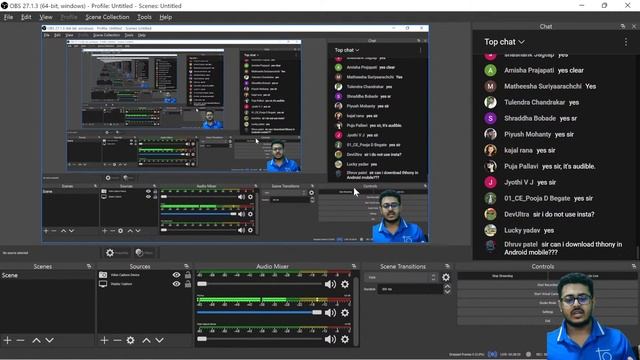Open the Fade transition dropdown
The height and width of the screenshot is (360, 640).
401,277
